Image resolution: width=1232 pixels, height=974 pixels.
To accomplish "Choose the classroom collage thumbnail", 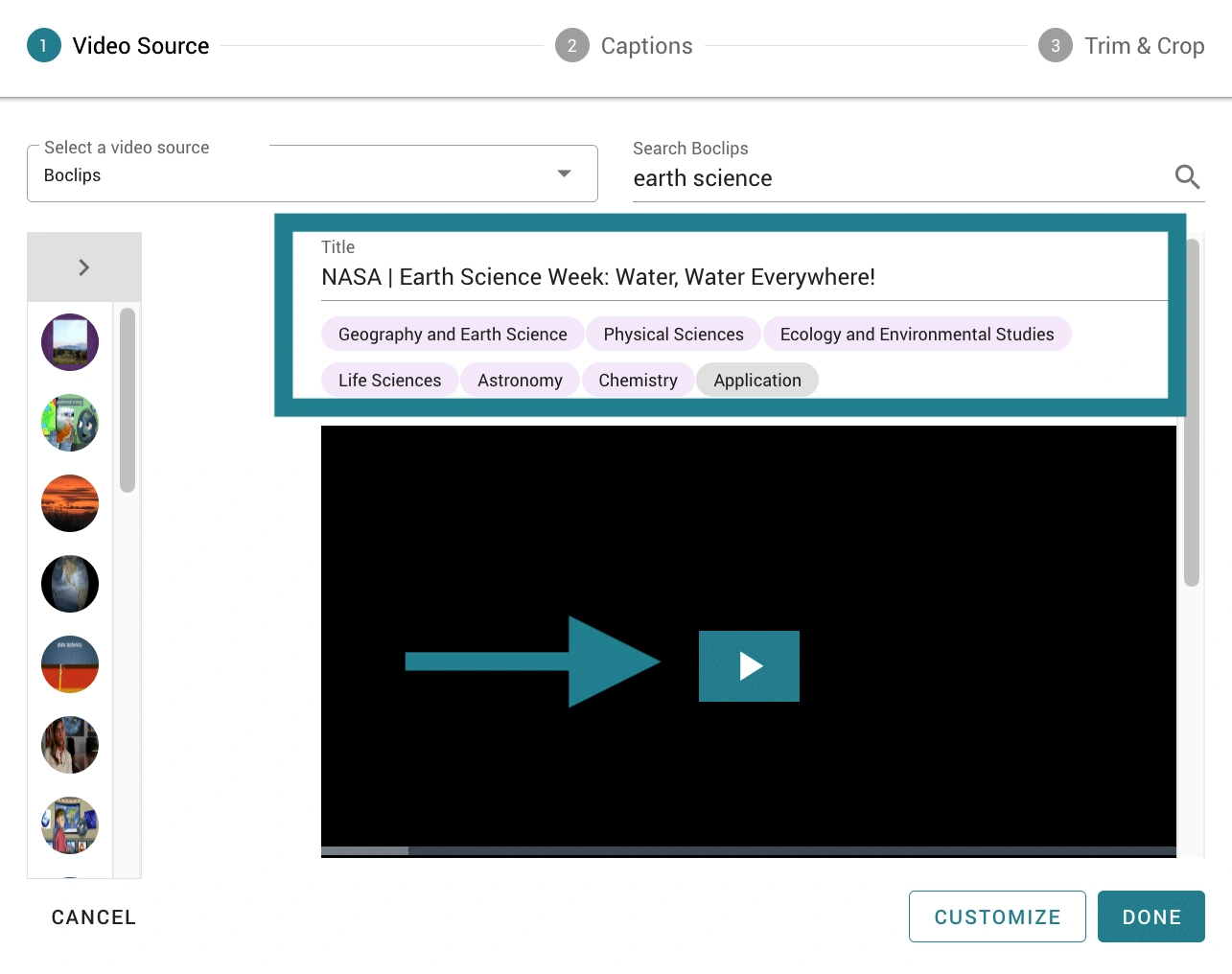I will pos(70,825).
